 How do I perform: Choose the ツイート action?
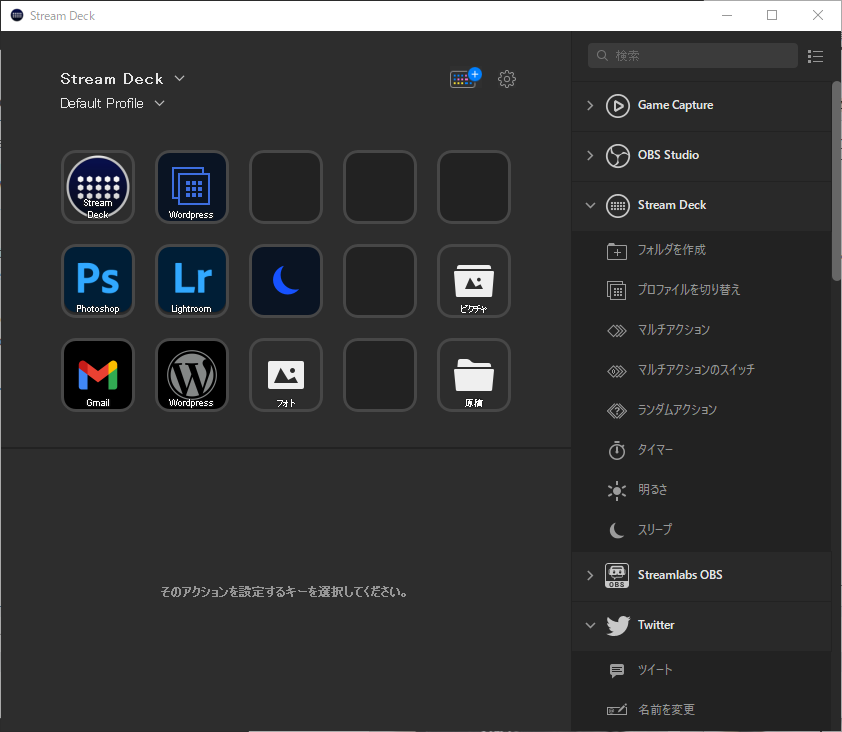[701, 670]
